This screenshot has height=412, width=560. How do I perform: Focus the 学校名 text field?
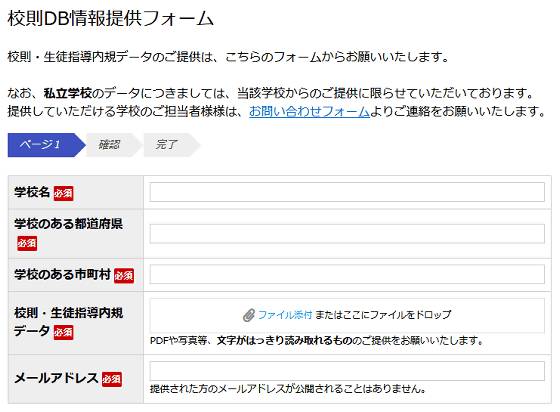tap(347, 192)
